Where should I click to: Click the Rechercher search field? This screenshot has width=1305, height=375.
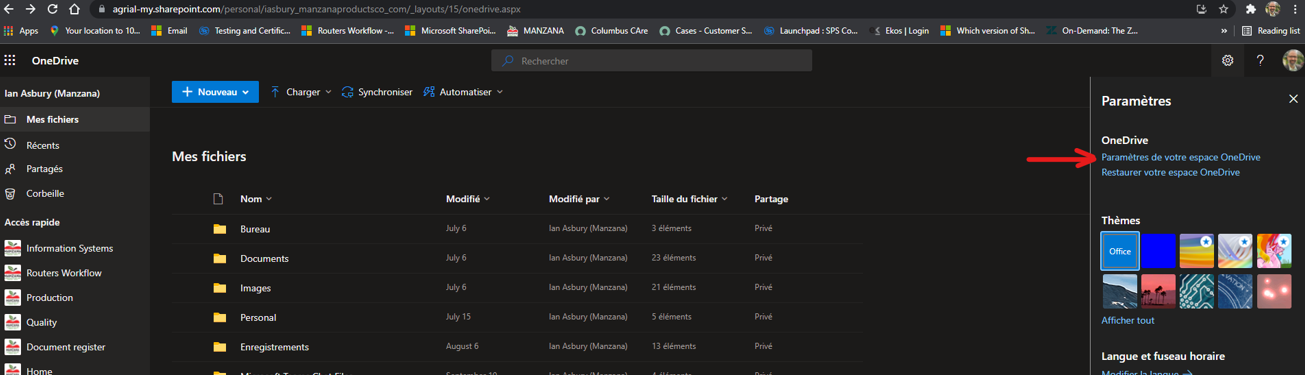(651, 61)
